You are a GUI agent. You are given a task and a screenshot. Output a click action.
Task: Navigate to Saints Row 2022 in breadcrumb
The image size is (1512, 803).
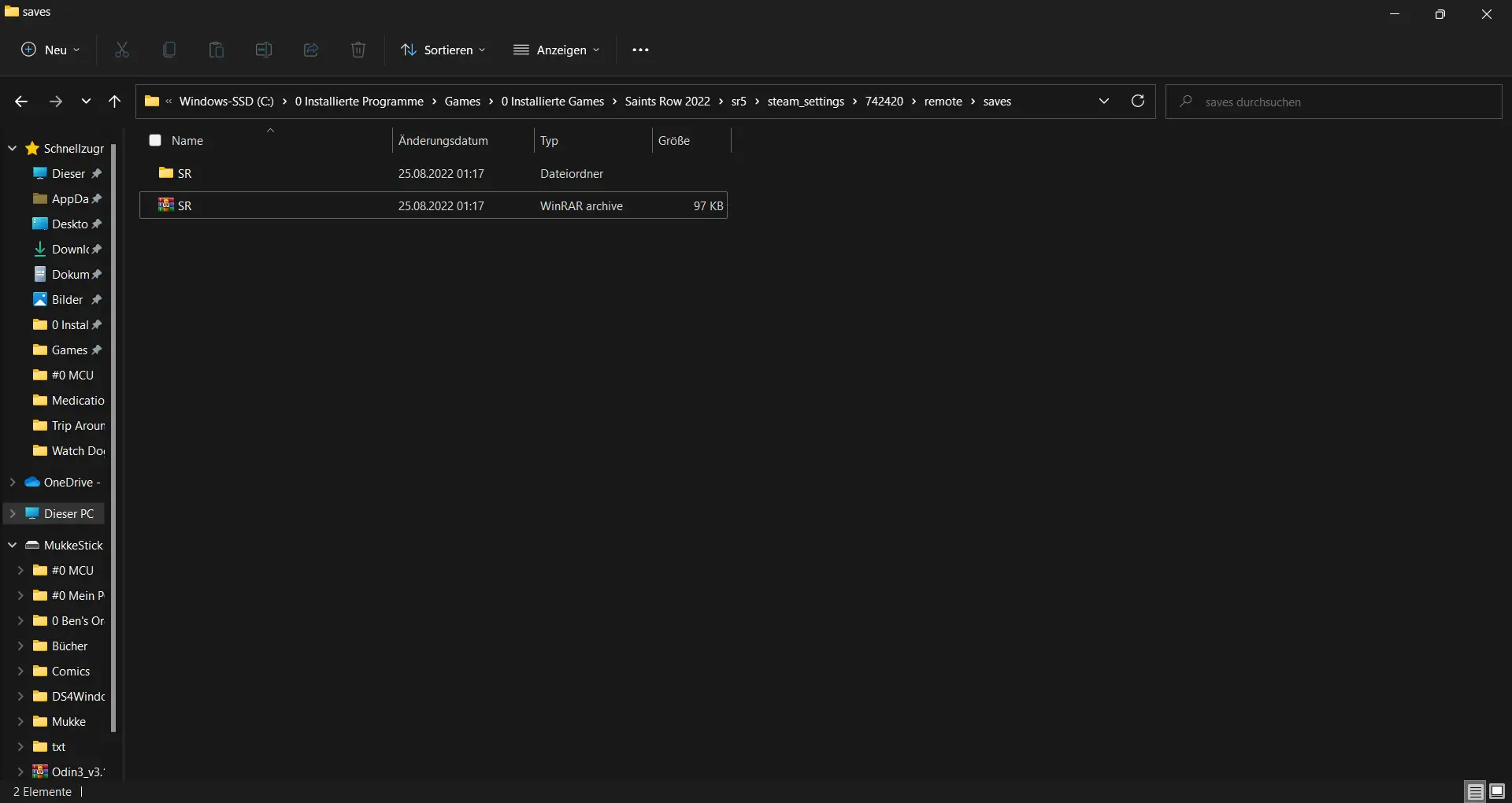tap(668, 102)
